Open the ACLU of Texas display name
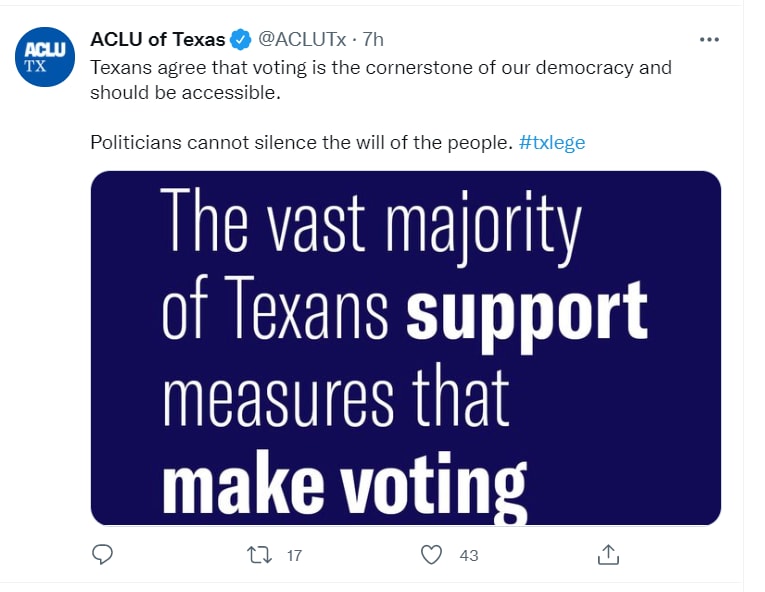This screenshot has height=592, width=765. (157, 40)
